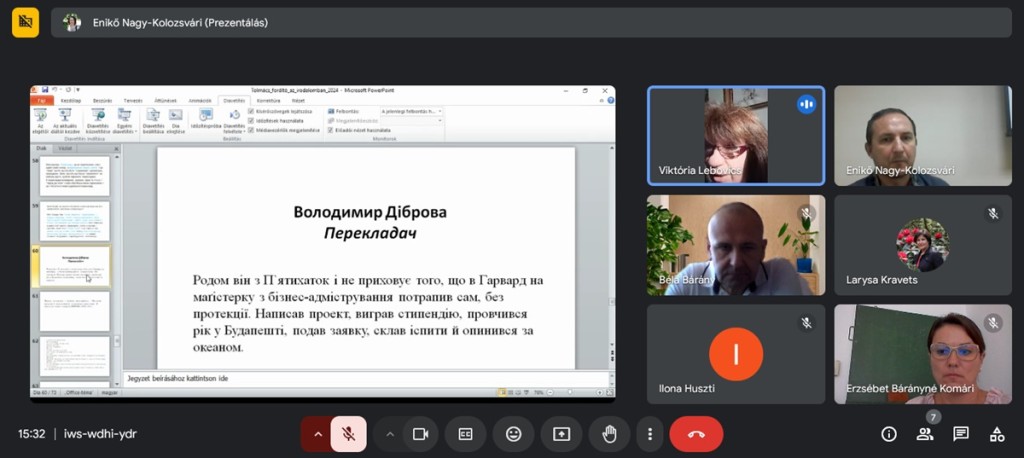1024x458 pixels.
Task: Open the resolution dropdown in the ribbon
Action: (x=410, y=111)
